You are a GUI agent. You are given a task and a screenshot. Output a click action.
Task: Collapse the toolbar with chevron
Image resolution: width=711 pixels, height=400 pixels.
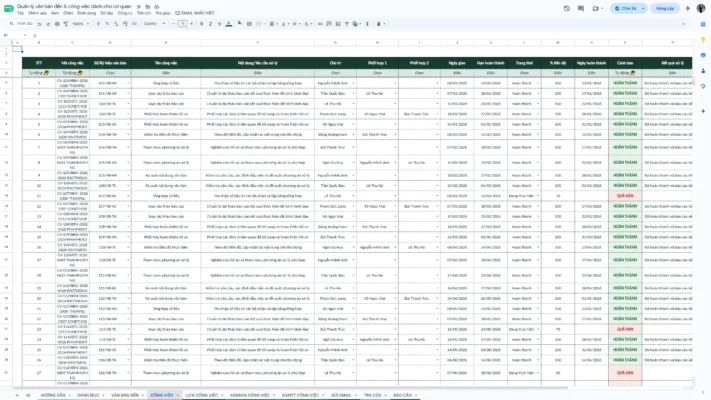(683, 24)
